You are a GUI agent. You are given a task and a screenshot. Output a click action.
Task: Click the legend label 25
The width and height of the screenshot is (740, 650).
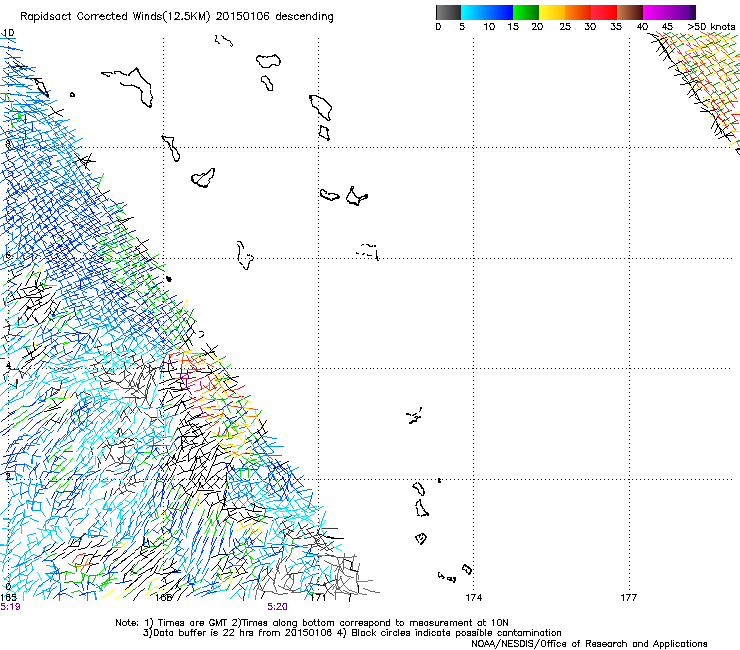click(565, 27)
